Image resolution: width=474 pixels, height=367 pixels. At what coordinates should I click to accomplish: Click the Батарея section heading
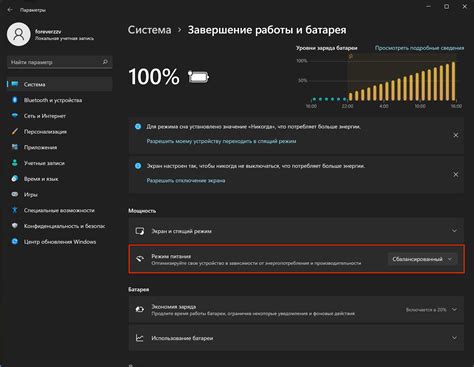[139, 289]
